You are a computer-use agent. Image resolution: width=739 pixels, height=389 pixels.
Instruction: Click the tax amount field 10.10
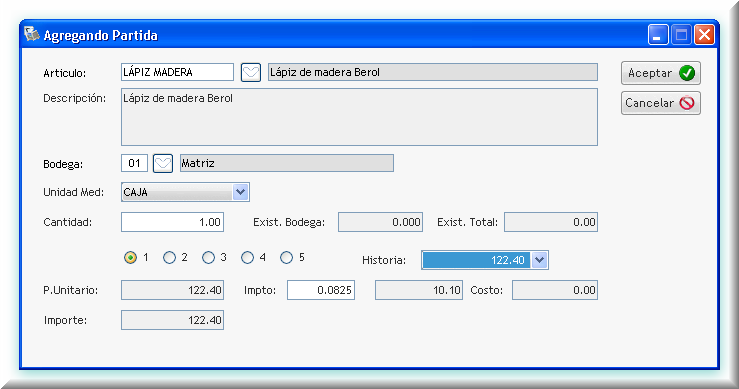point(419,290)
